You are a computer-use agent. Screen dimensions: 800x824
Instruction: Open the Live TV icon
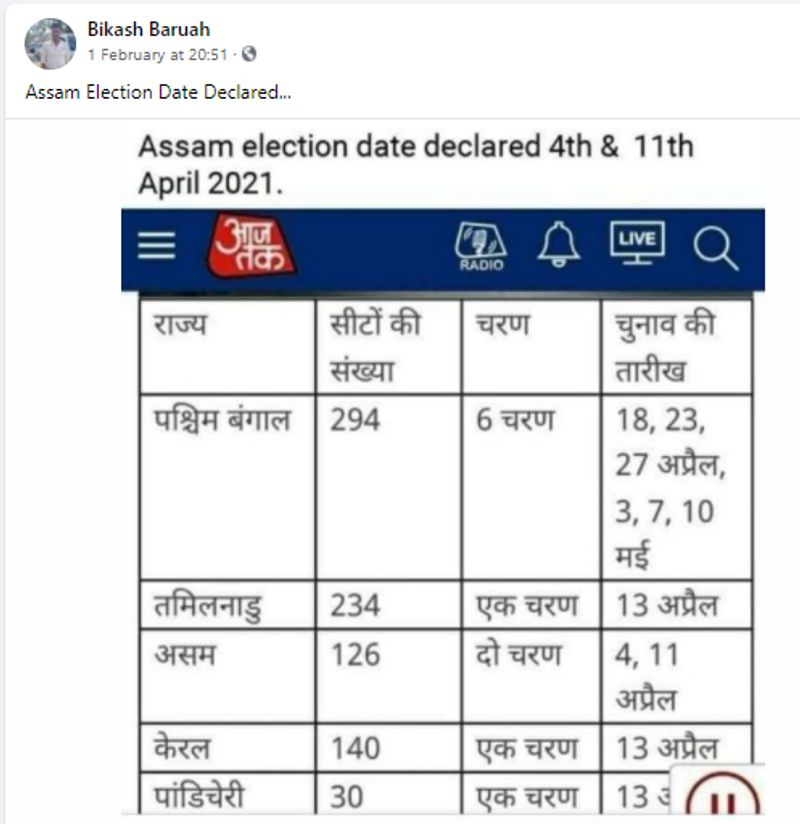click(x=637, y=244)
